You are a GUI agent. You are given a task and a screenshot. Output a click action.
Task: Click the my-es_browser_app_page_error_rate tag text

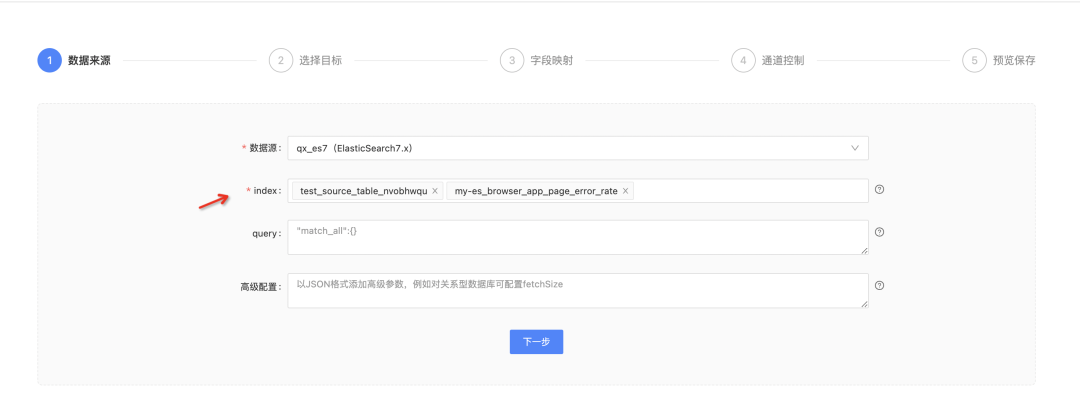(536, 191)
